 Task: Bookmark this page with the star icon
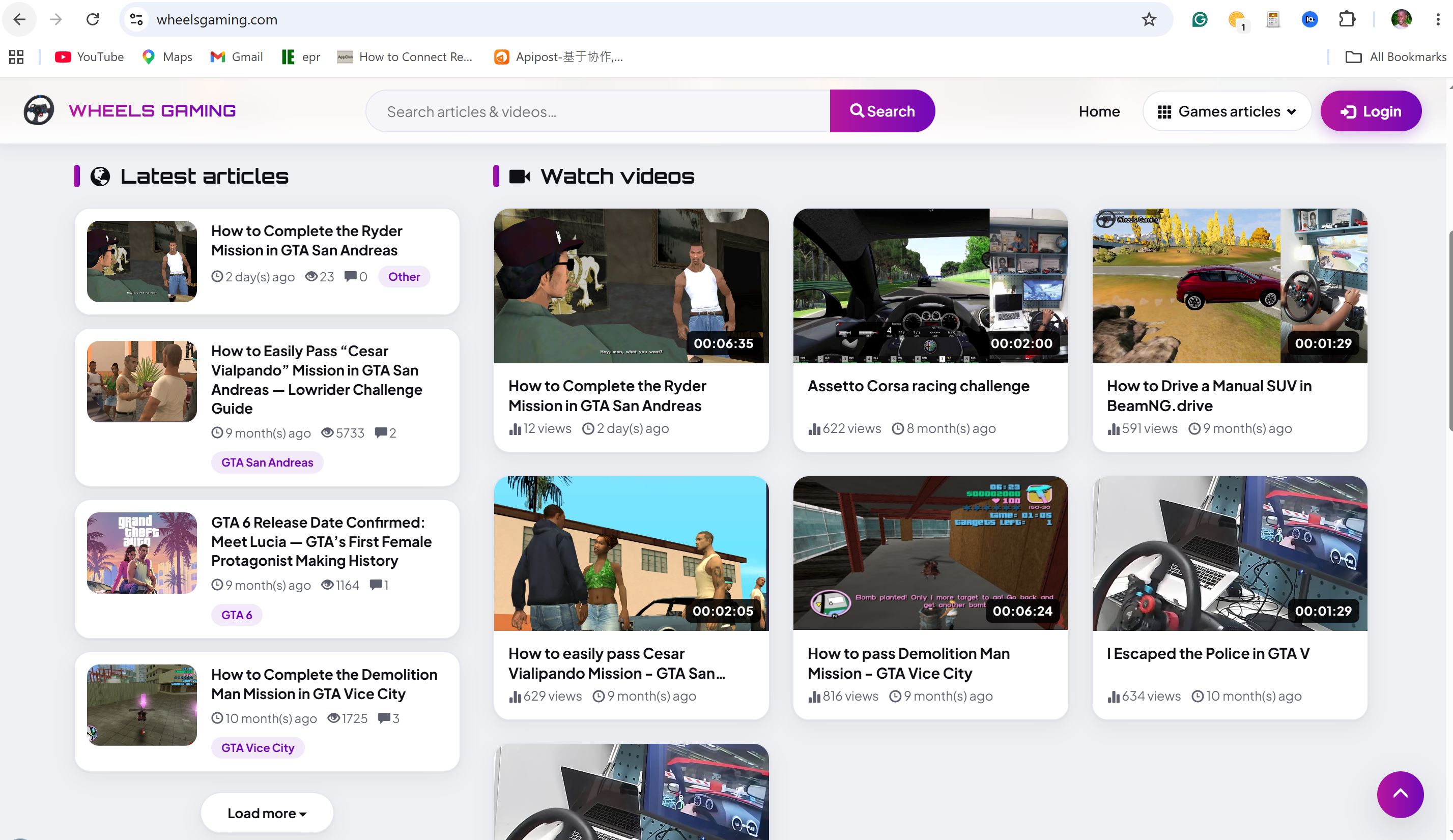[1149, 20]
